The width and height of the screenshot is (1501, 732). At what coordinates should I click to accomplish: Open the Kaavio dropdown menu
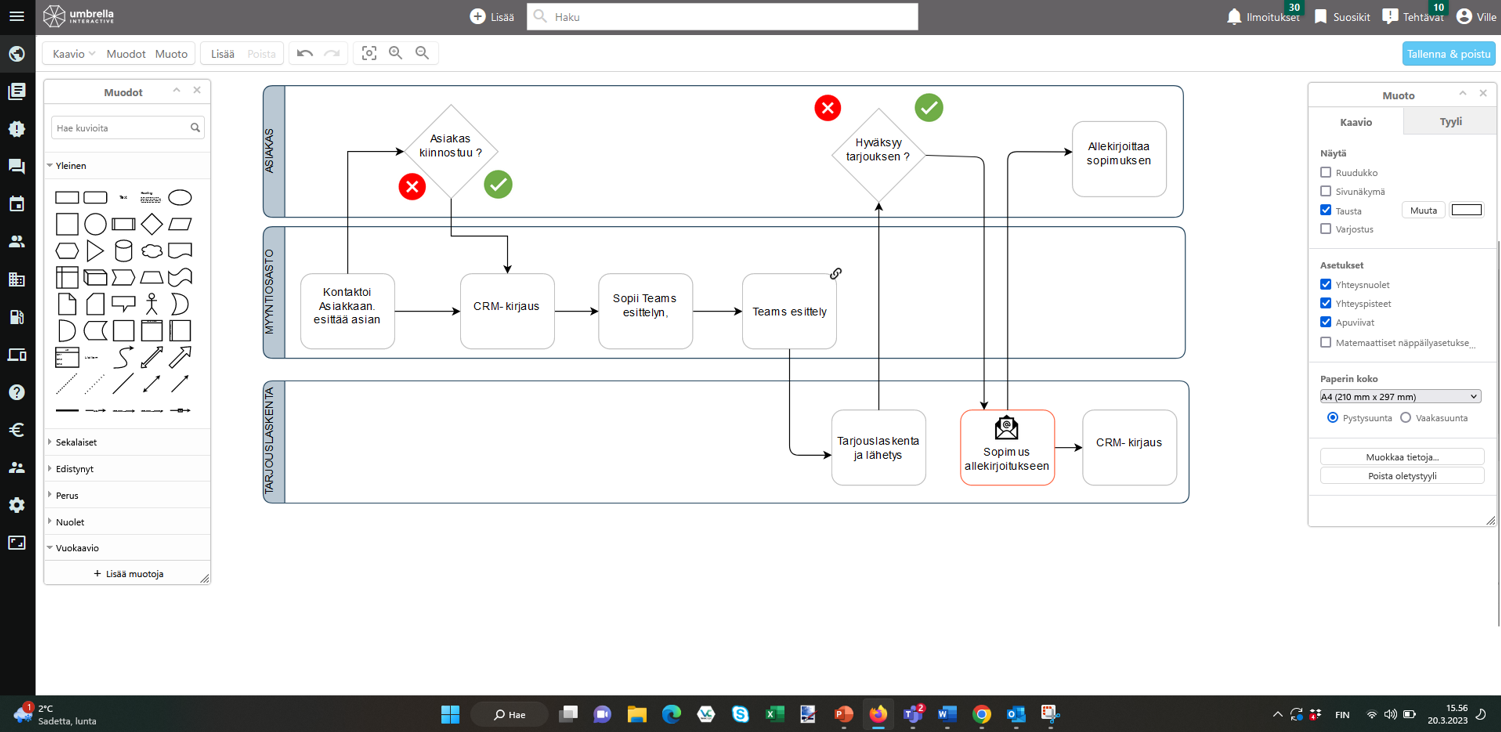74,54
